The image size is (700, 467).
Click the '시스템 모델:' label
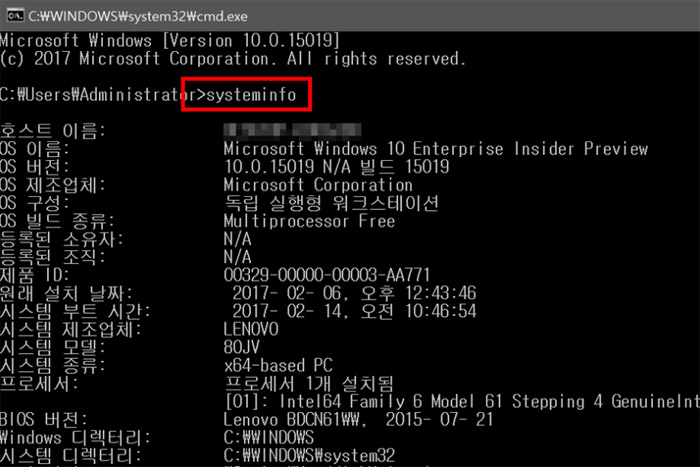click(53, 347)
